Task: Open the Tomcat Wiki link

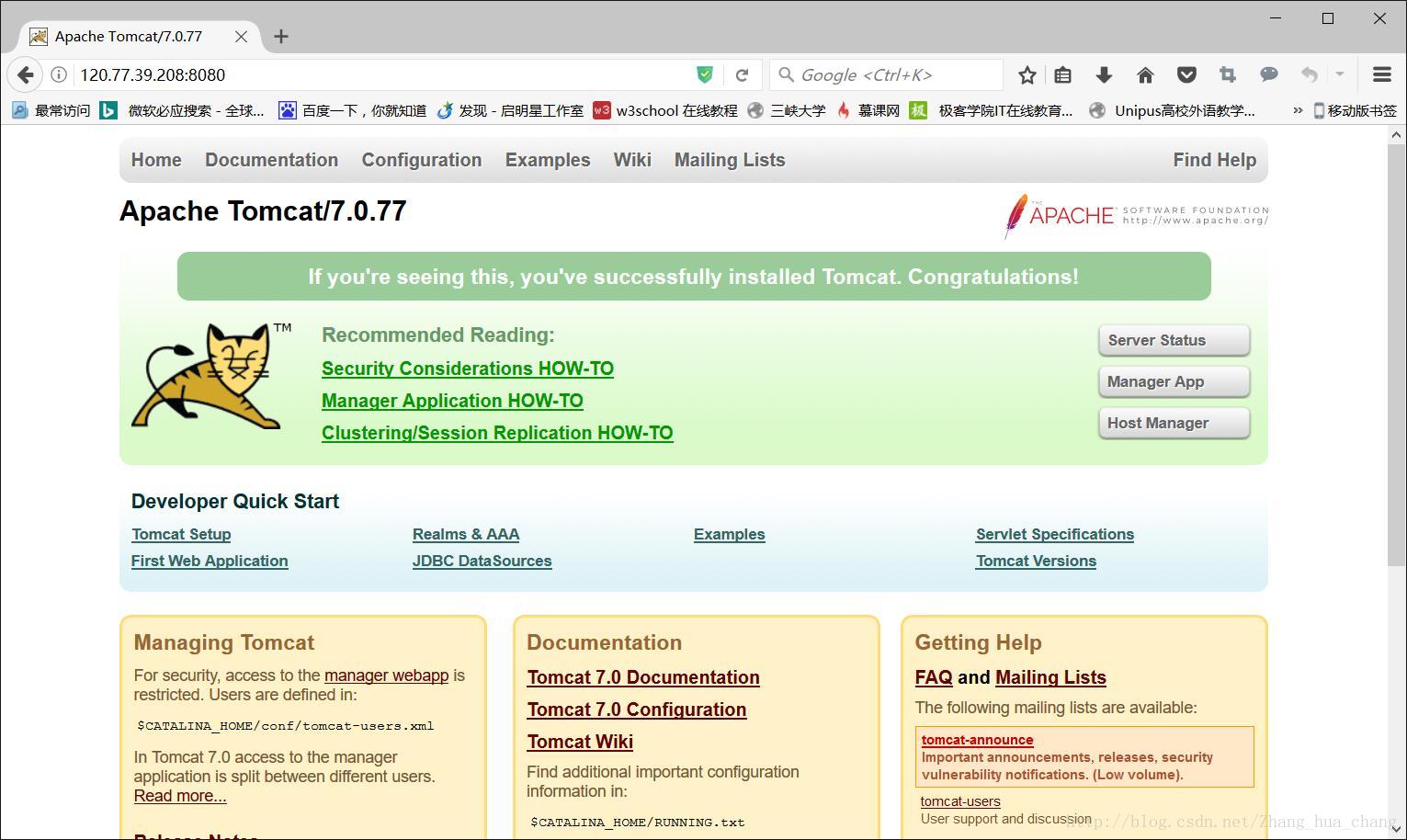Action: tap(580, 742)
